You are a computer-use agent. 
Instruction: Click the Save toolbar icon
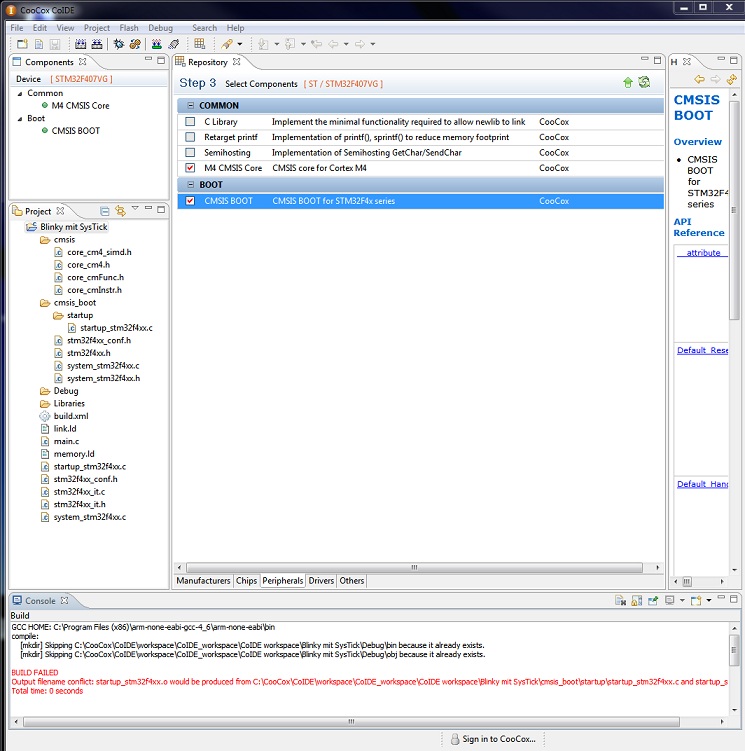point(55,44)
